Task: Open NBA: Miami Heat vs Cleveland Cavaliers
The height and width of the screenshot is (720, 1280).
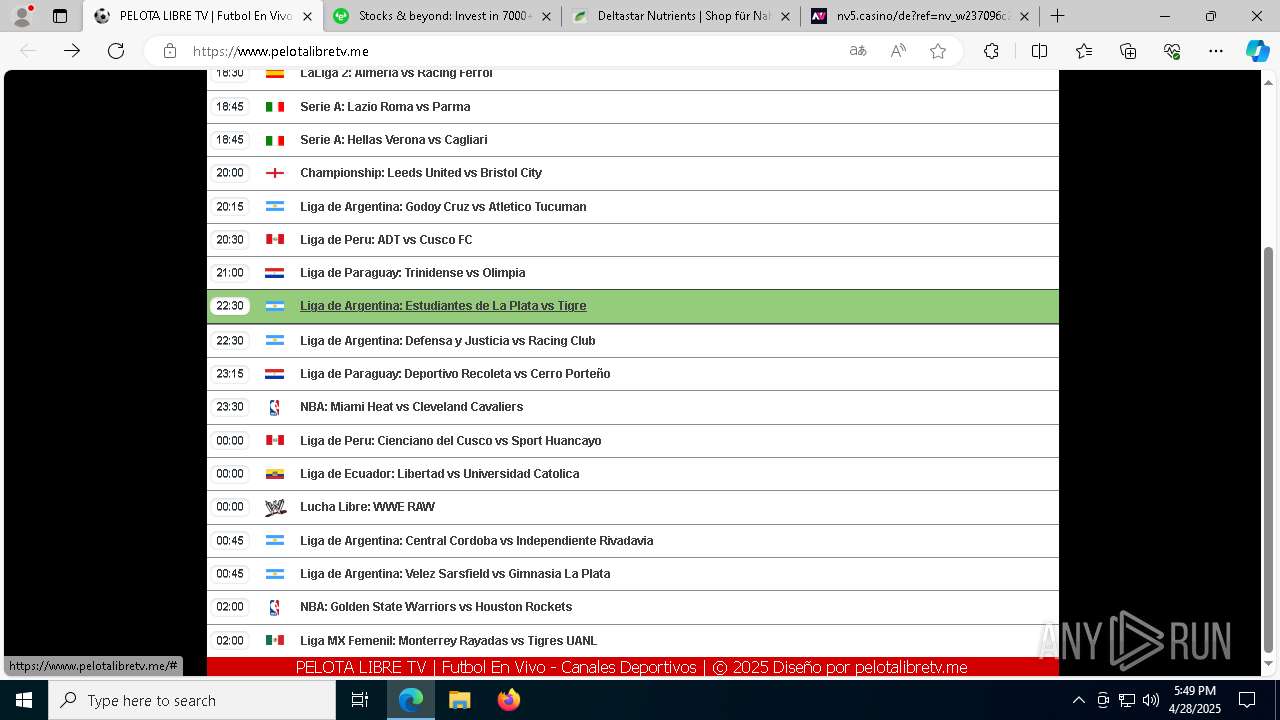Action: [x=412, y=407]
